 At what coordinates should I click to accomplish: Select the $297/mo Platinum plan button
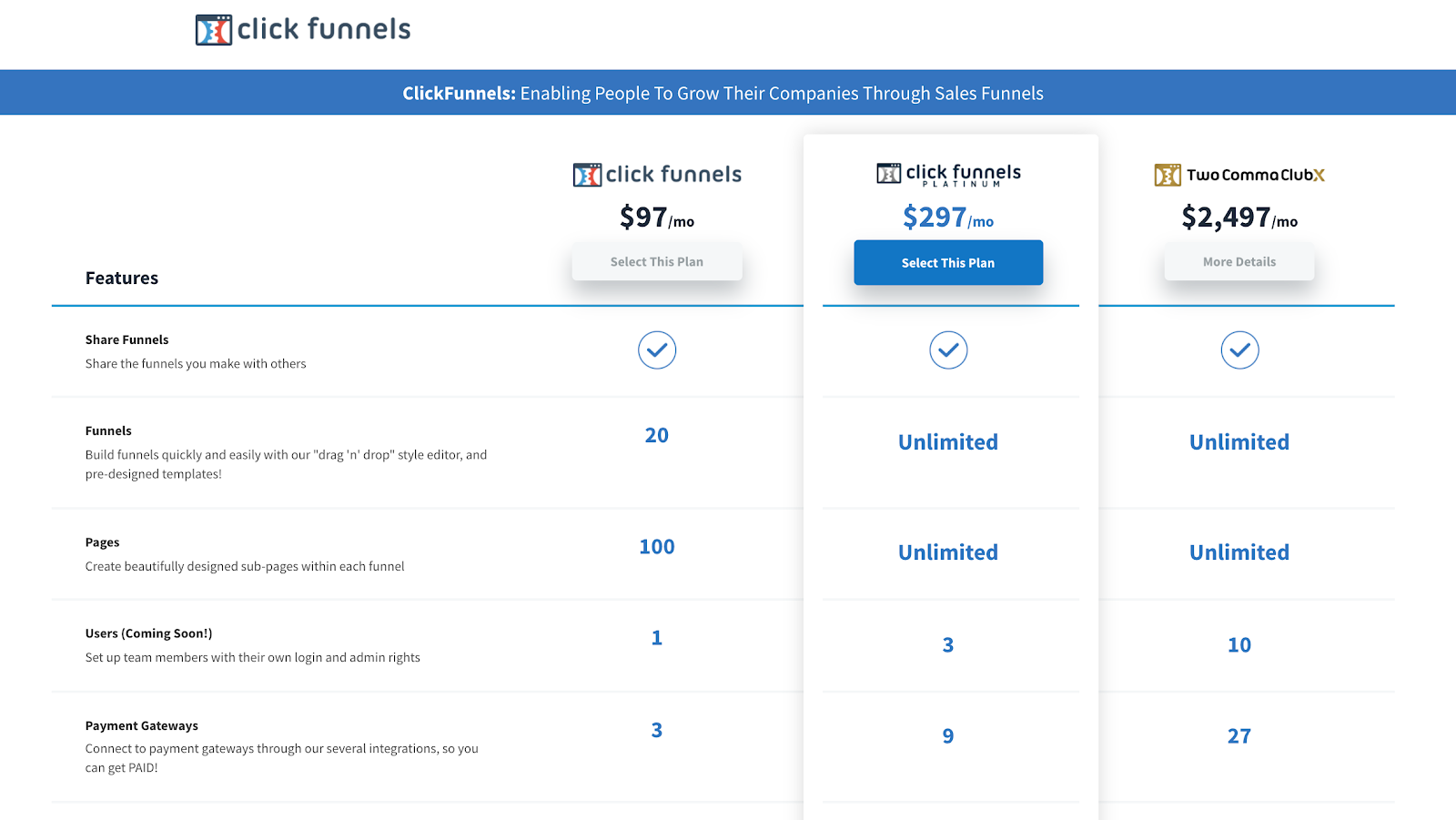pyautogui.click(x=948, y=263)
